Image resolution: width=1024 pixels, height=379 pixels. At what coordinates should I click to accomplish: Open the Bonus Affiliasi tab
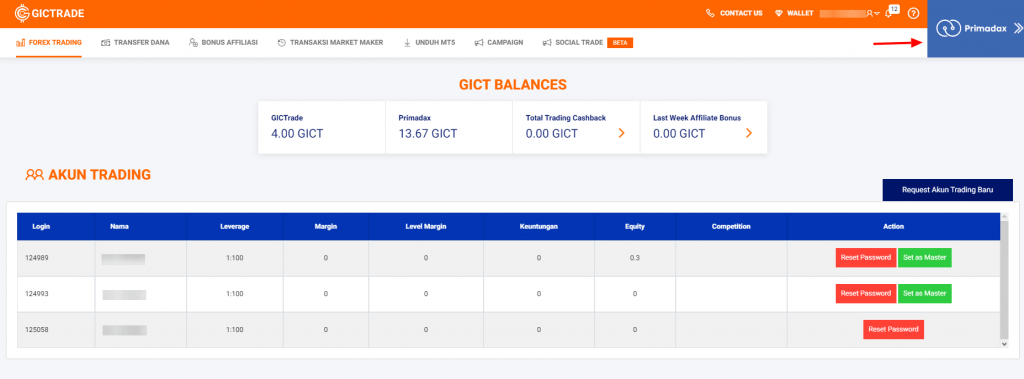tap(223, 42)
